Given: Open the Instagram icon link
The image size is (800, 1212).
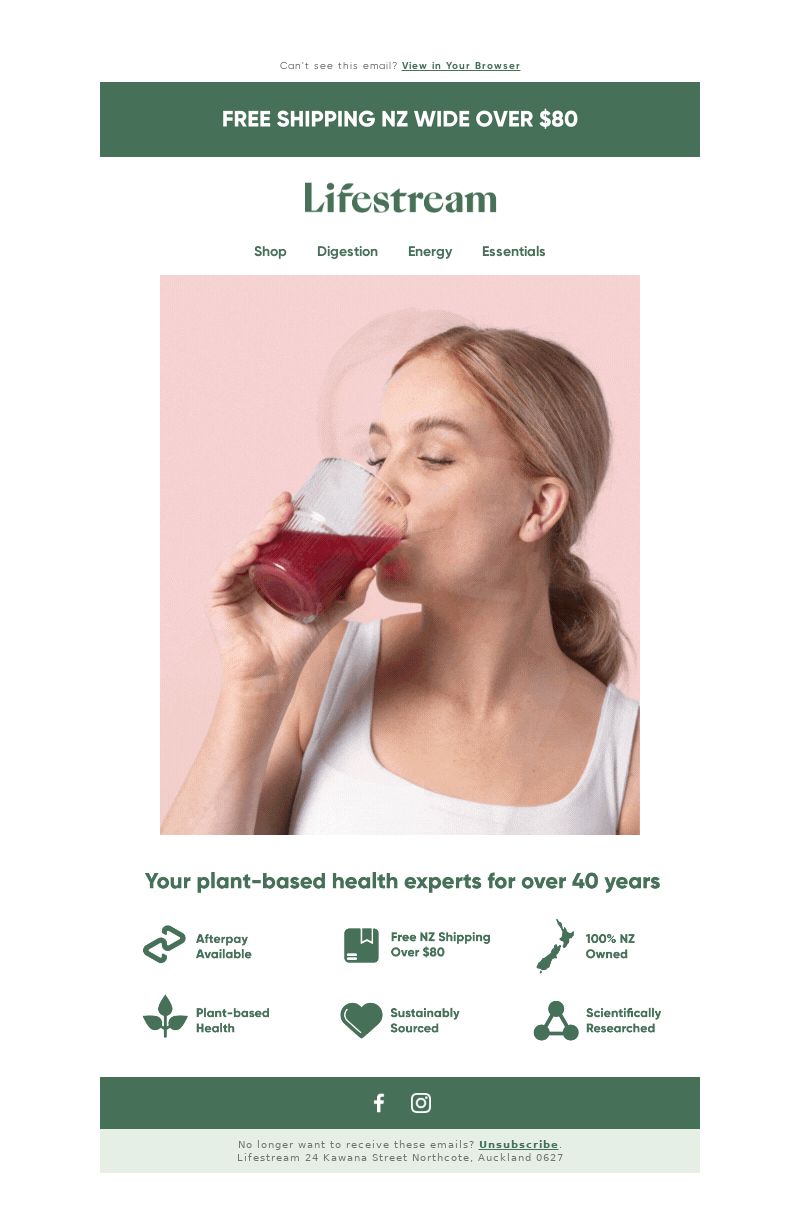Looking at the screenshot, I should pos(421,1103).
